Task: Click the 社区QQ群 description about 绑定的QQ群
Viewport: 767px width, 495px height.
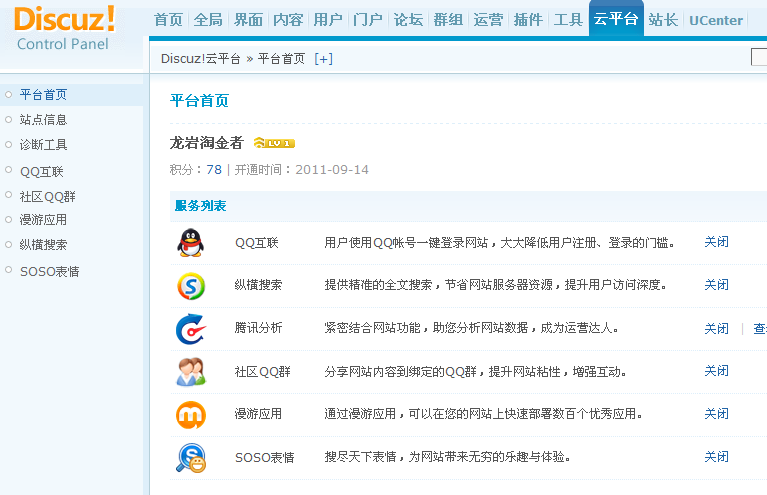Action: coord(475,372)
